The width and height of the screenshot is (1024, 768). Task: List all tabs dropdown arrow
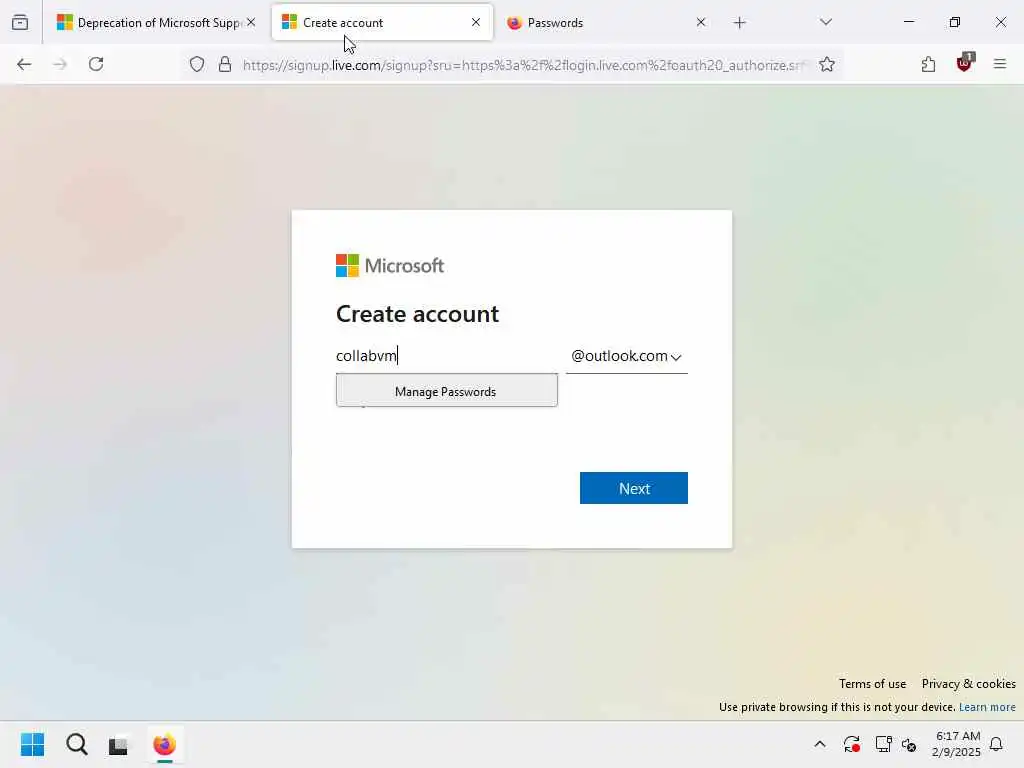(x=825, y=22)
